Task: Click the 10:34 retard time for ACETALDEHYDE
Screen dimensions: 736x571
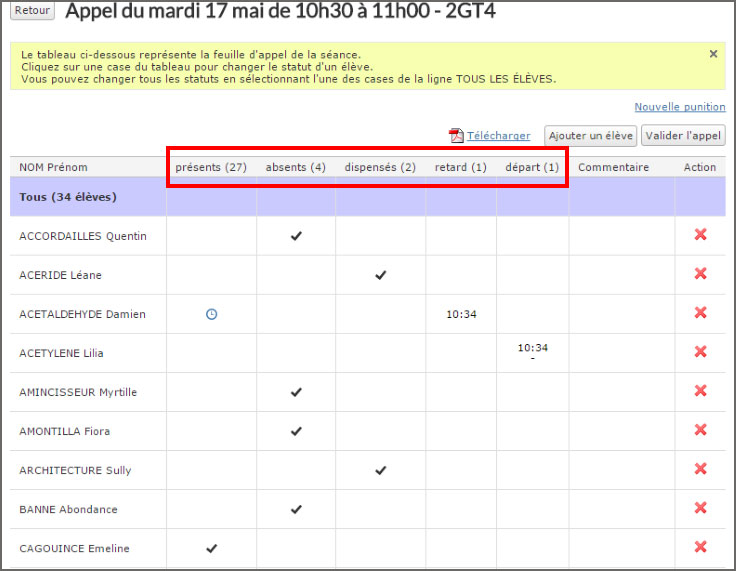Action: [x=461, y=314]
